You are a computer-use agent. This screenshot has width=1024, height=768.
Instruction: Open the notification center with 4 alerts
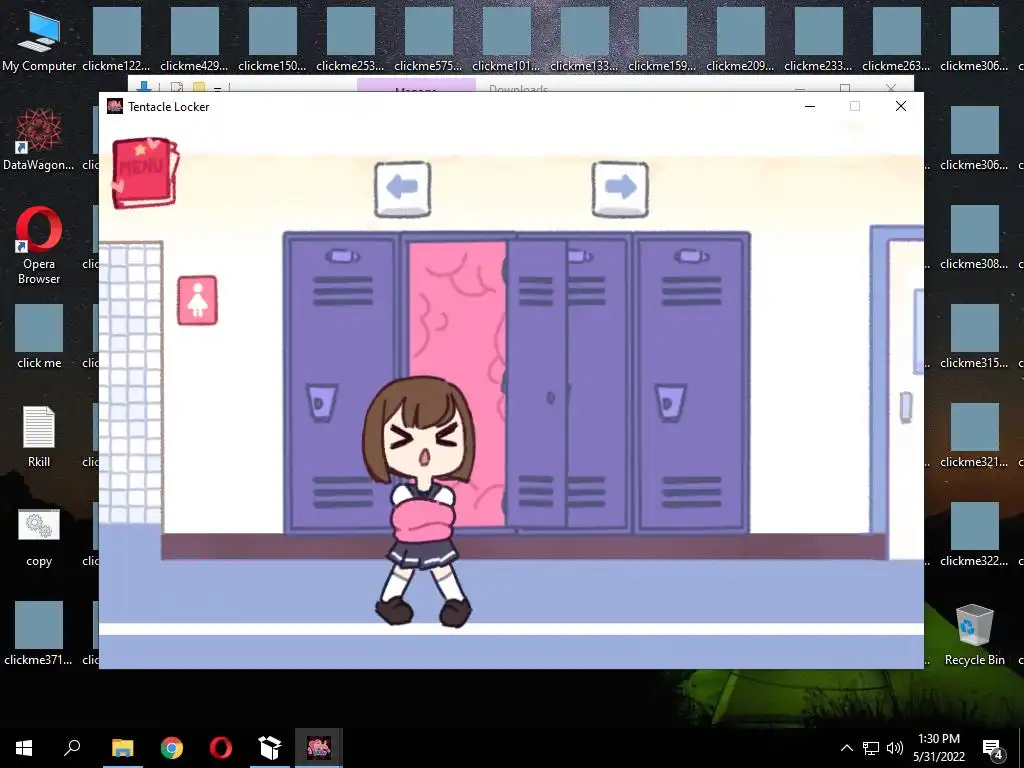(993, 748)
